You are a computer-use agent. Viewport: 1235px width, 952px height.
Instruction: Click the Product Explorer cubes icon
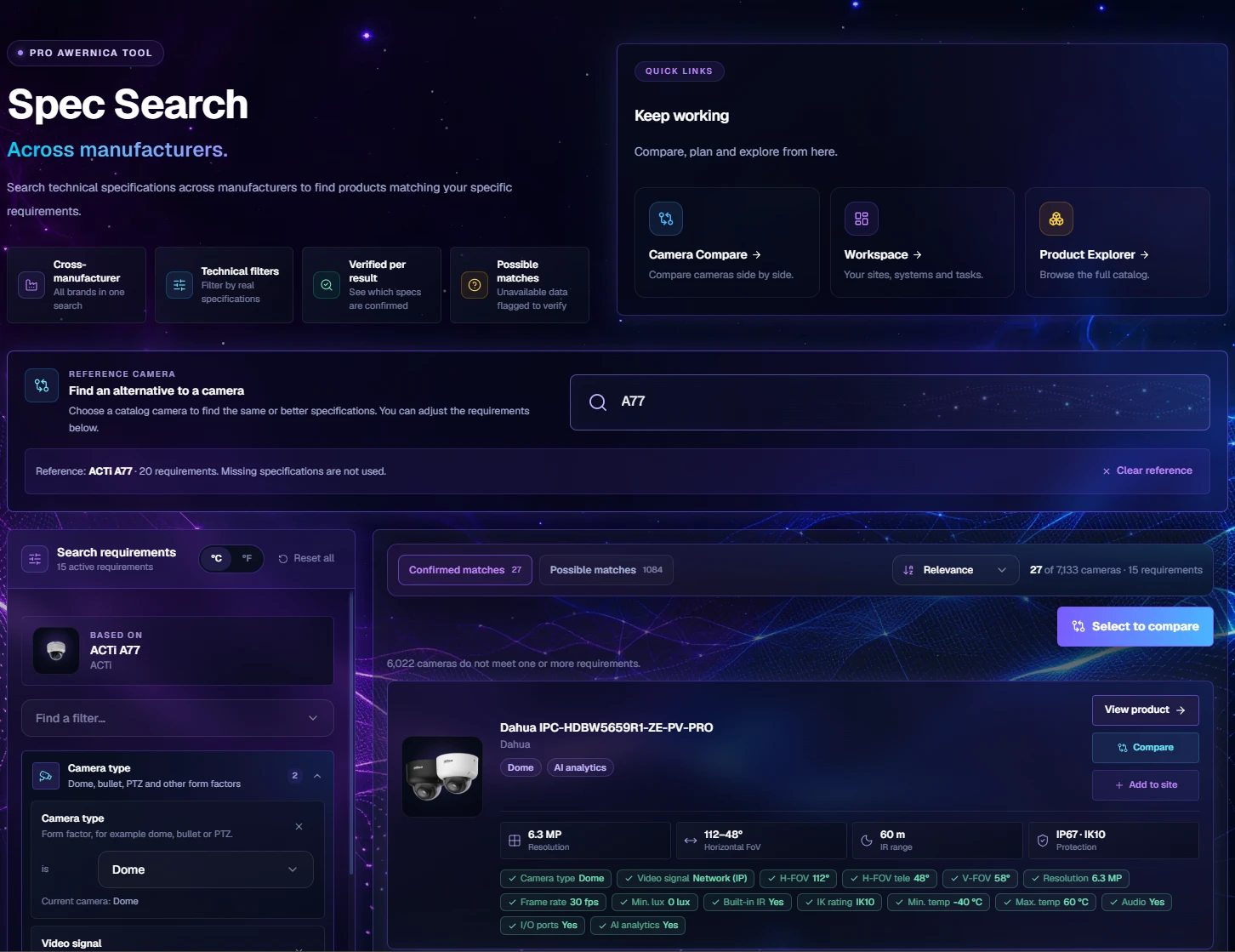pos(1056,219)
